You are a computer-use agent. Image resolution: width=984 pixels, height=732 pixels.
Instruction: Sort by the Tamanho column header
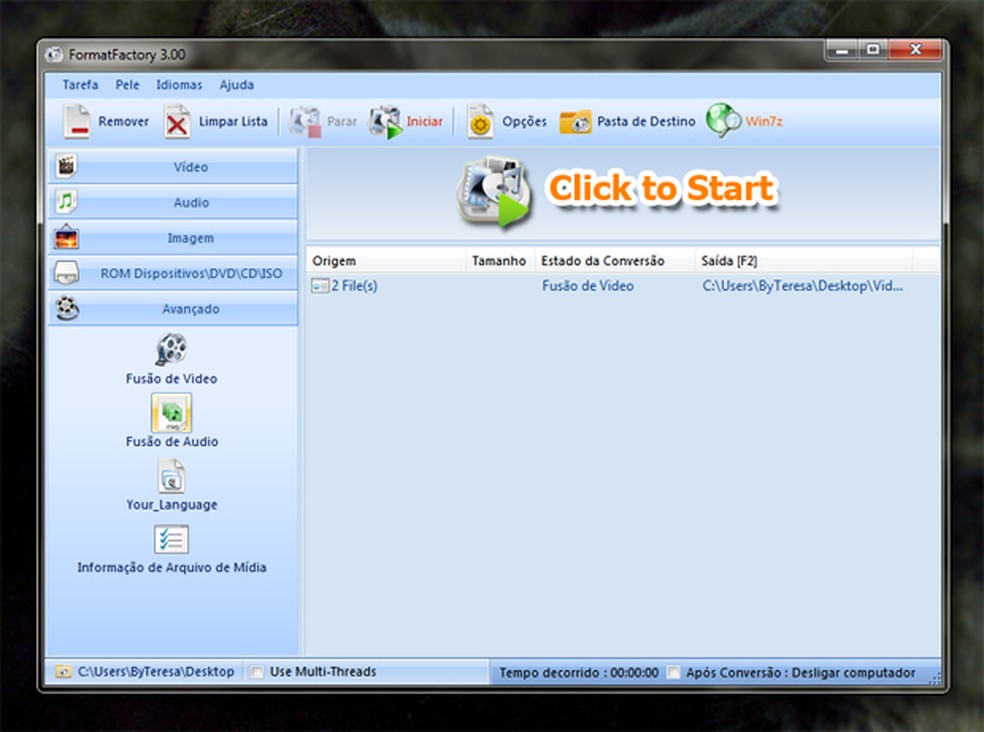(500, 261)
